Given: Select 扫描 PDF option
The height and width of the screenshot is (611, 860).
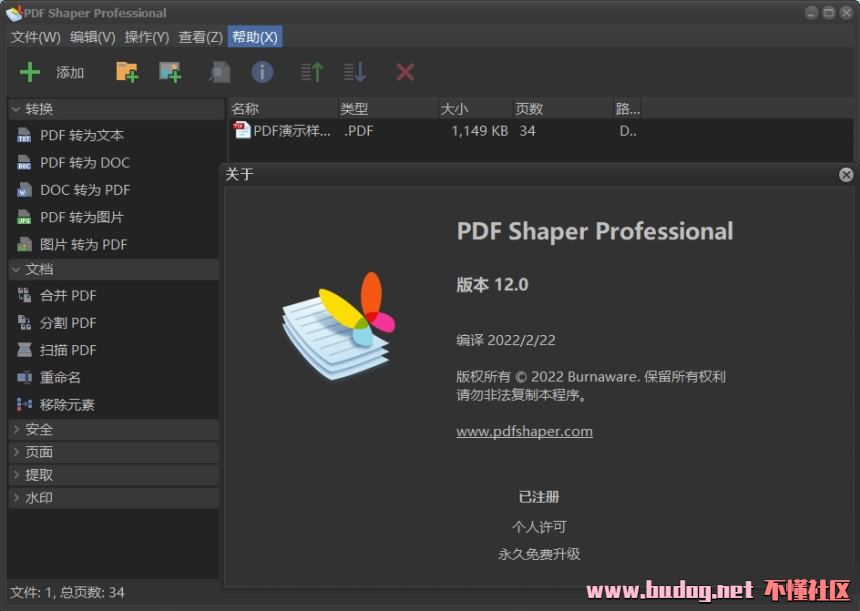Looking at the screenshot, I should point(67,350).
